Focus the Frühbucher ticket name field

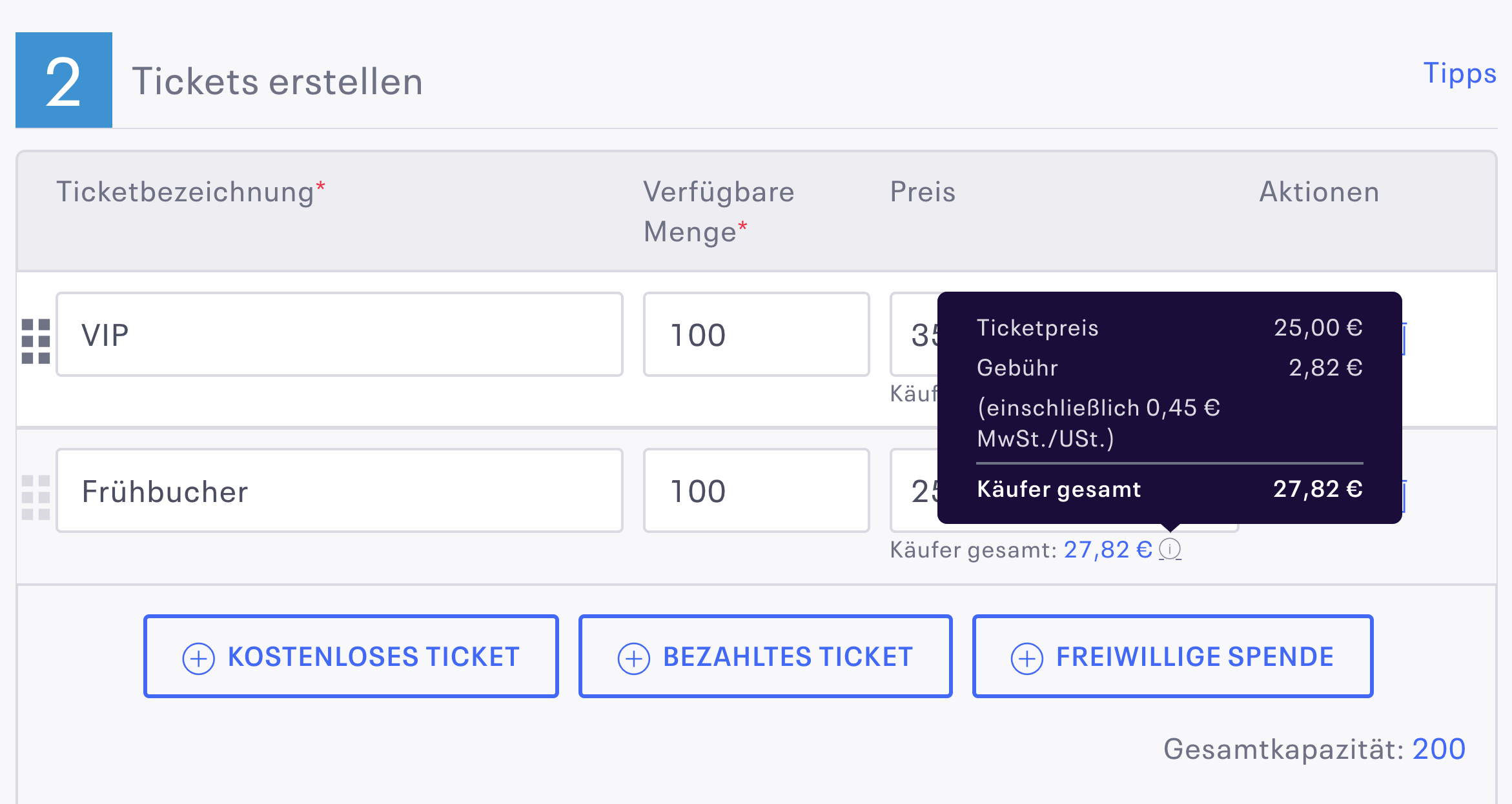tap(340, 490)
